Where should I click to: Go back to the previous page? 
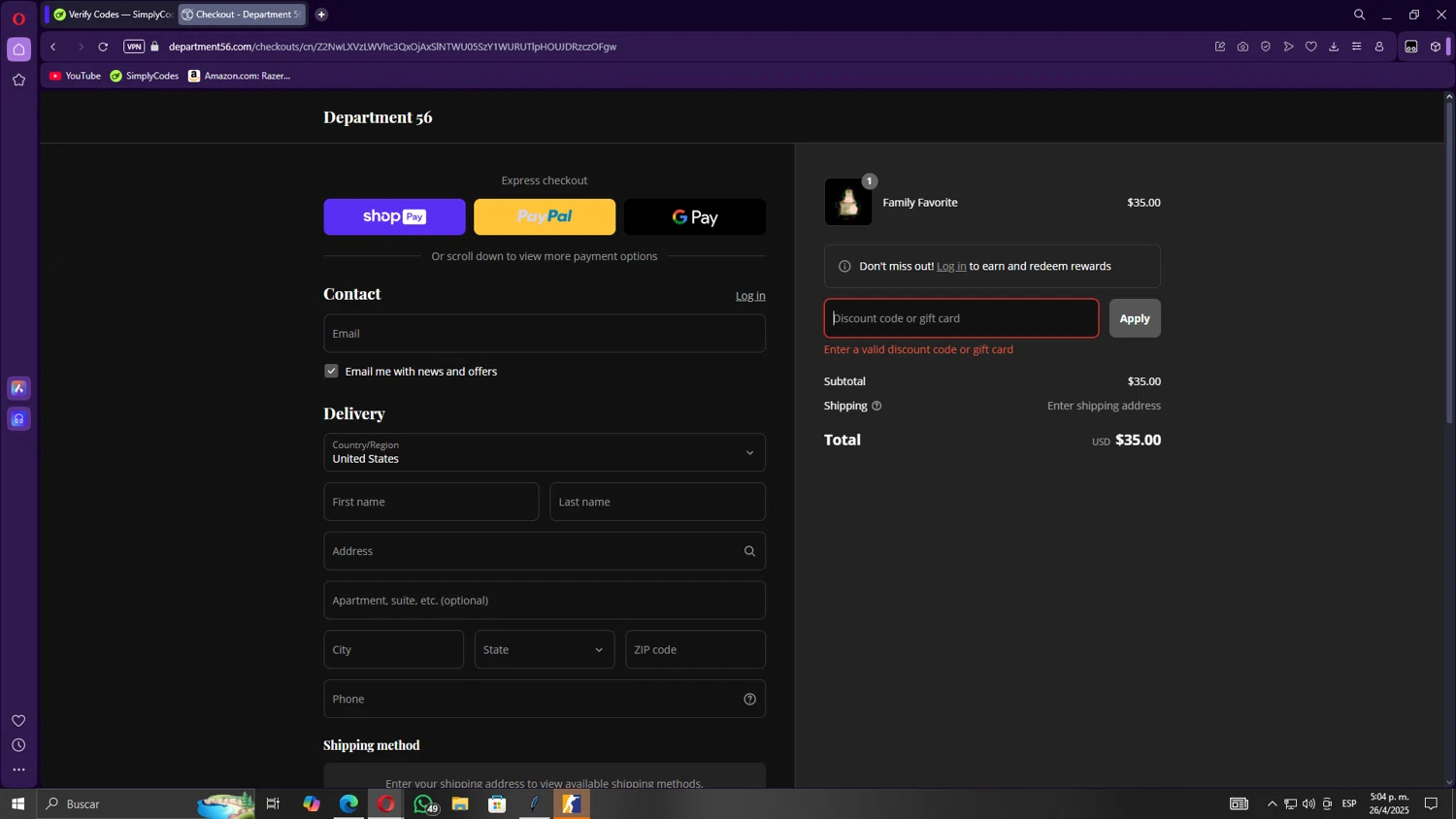tap(53, 47)
